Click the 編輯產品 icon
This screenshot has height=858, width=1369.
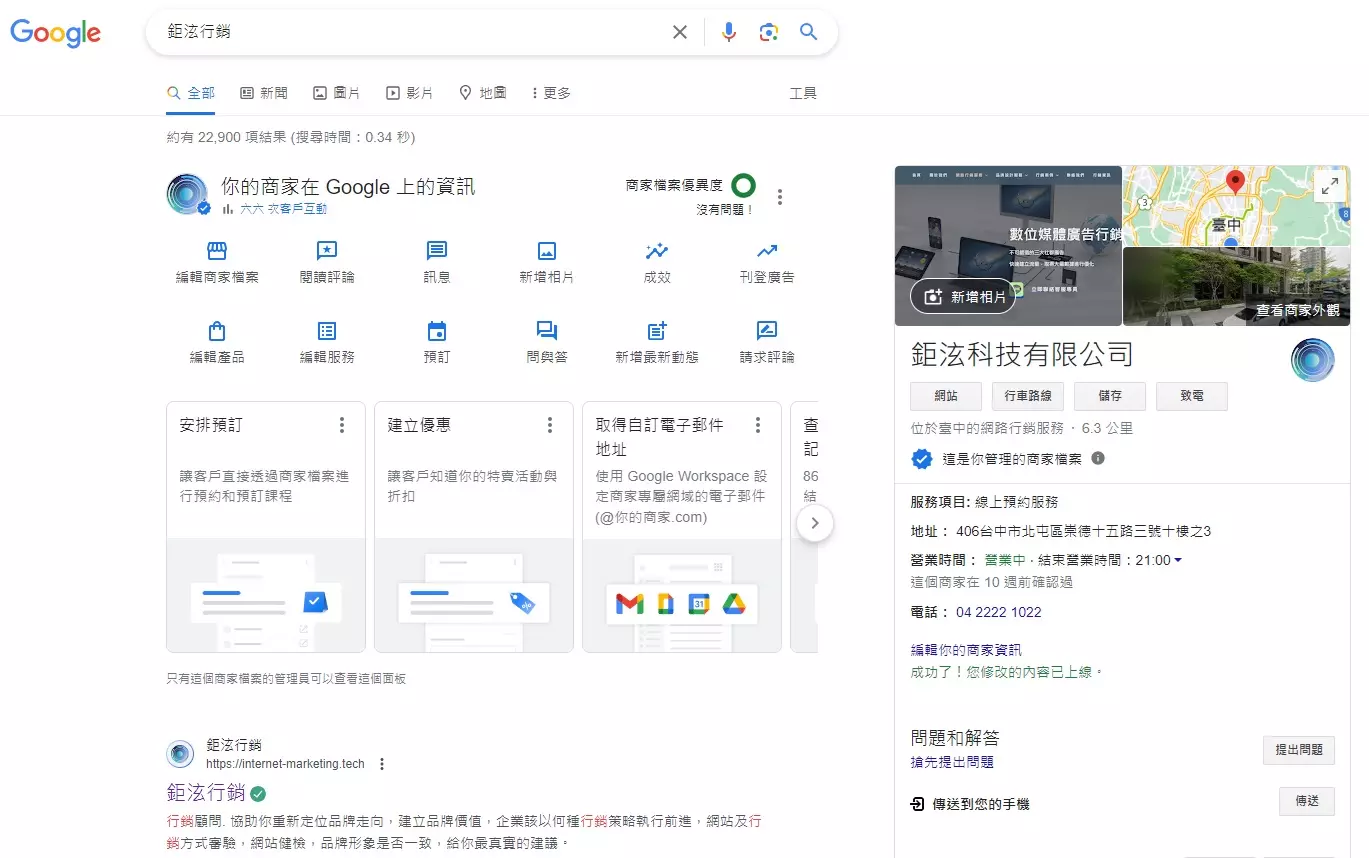[216, 331]
